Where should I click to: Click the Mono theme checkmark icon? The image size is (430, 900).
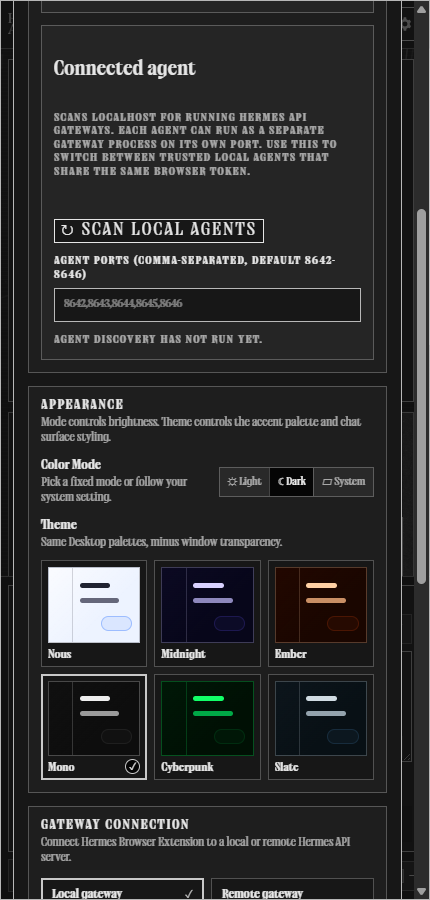point(133,767)
